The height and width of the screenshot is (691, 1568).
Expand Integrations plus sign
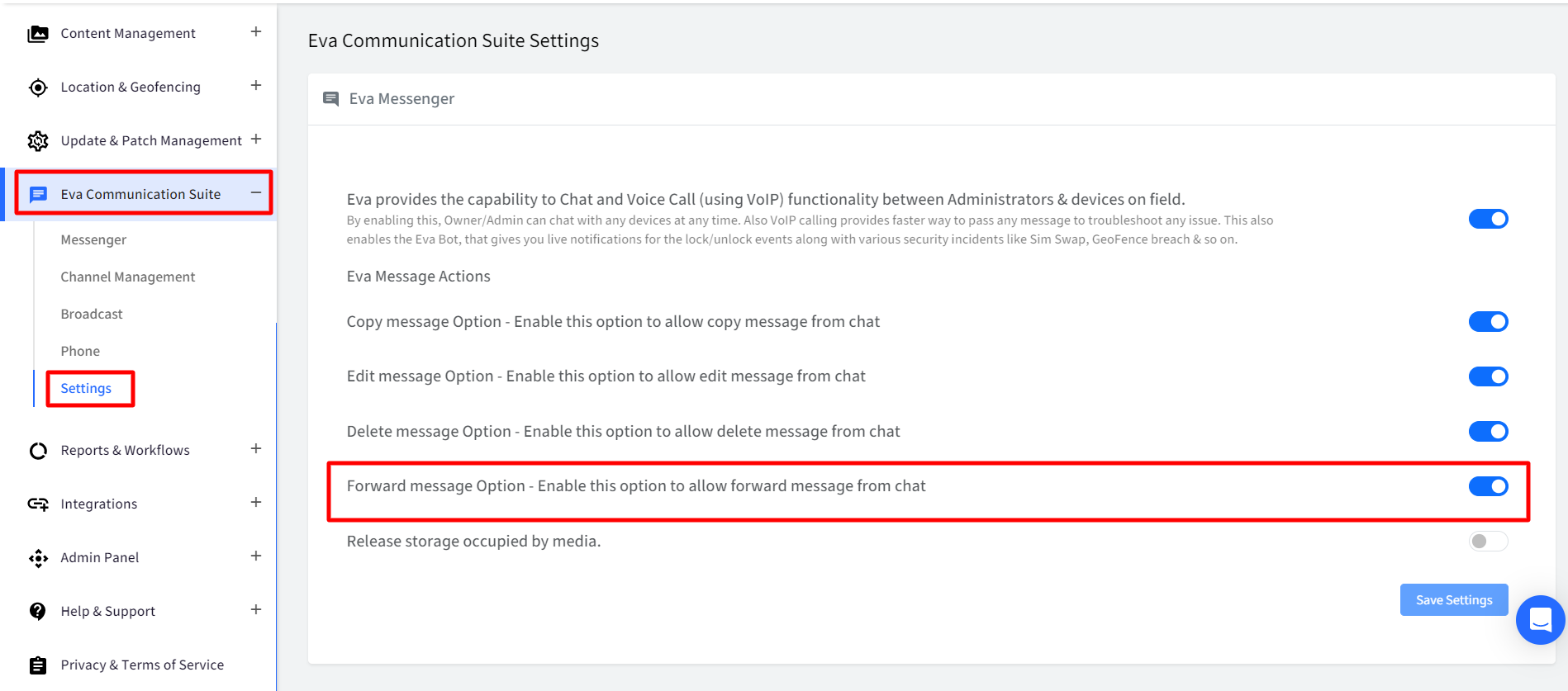point(256,502)
